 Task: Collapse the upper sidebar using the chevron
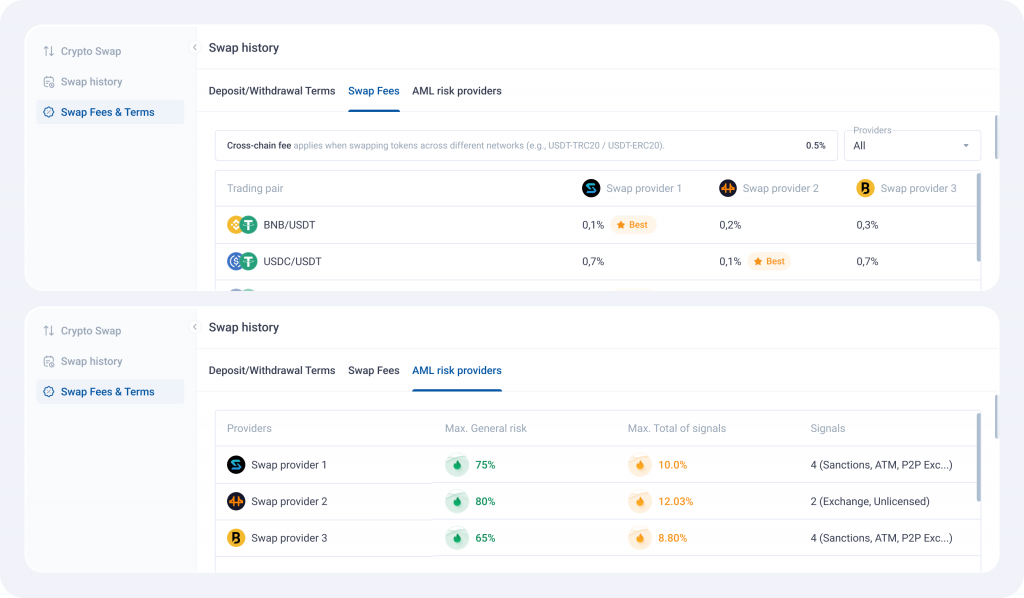click(x=194, y=48)
